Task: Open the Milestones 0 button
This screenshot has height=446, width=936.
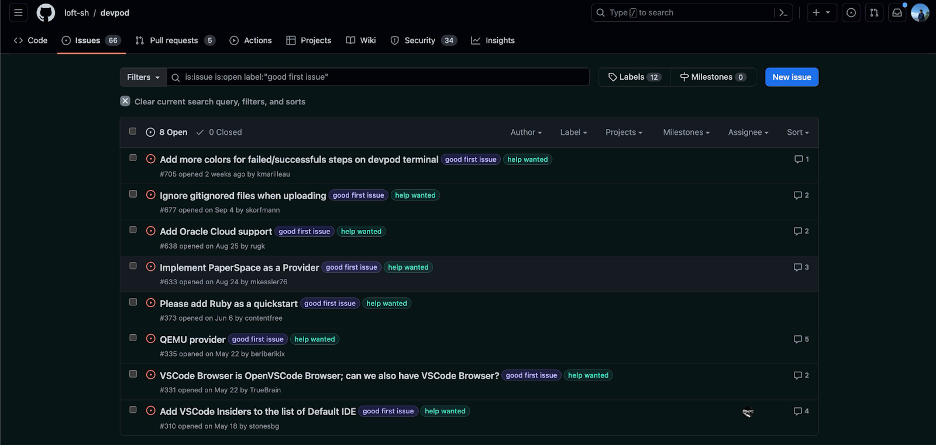Action: tap(713, 77)
